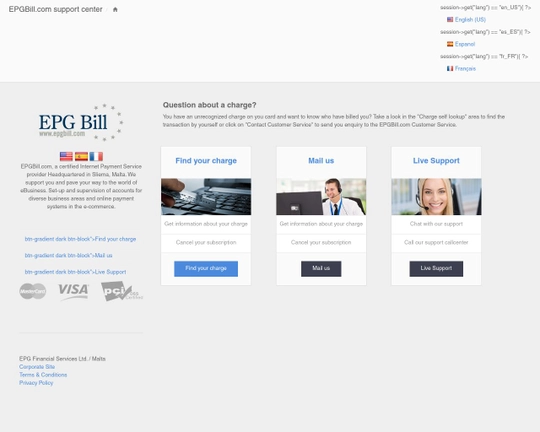Click Mail us card heading
The width and height of the screenshot is (540, 432).
click(x=321, y=161)
